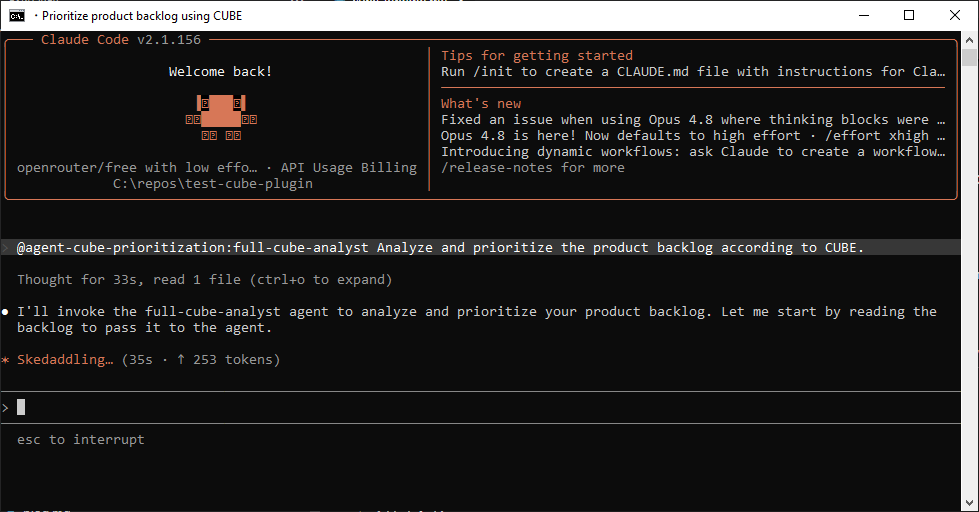The width and height of the screenshot is (979, 512).
Task: Click the "What's new" heading
Action: [481, 104]
